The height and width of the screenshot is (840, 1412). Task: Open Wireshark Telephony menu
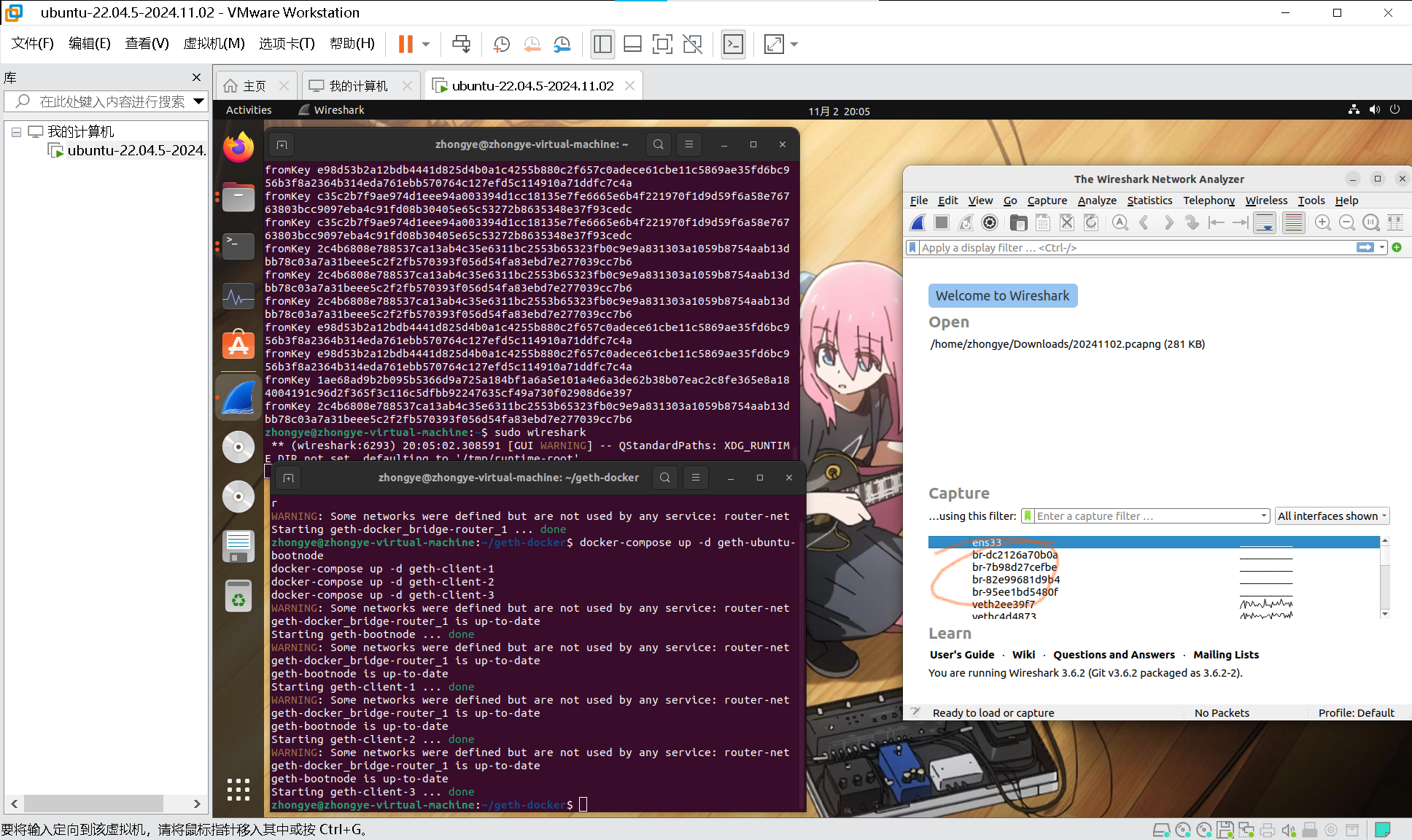coord(1209,201)
